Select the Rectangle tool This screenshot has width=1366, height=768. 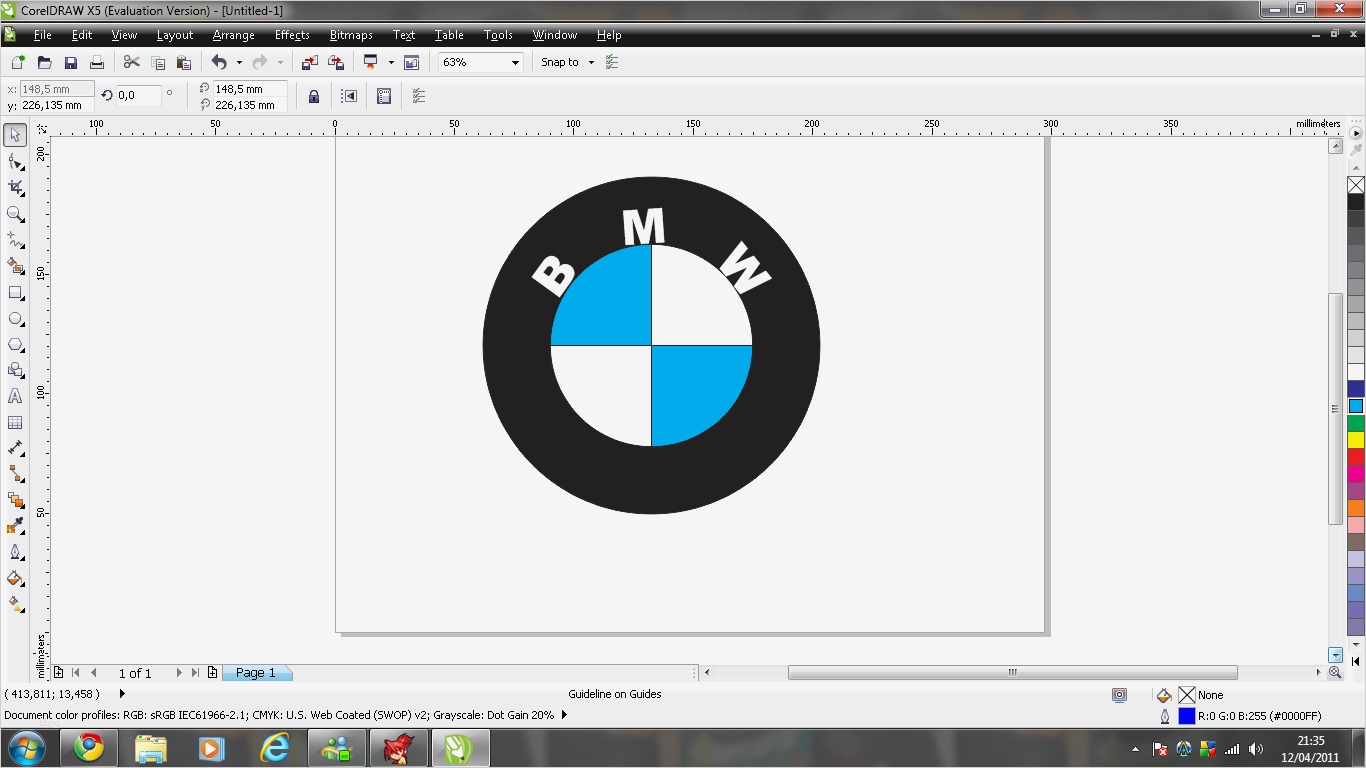(15, 292)
